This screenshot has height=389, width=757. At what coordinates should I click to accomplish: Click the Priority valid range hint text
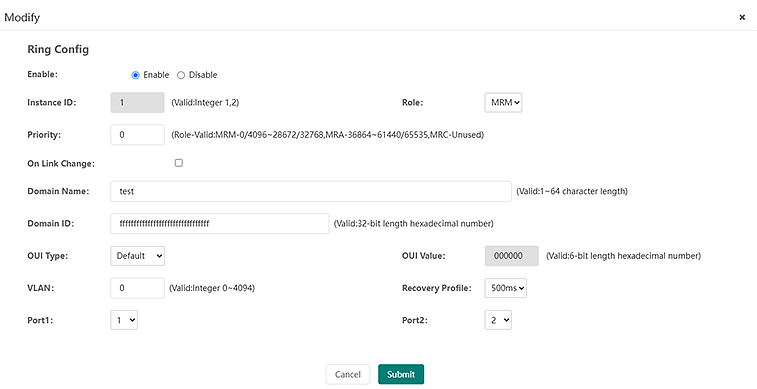pos(328,135)
